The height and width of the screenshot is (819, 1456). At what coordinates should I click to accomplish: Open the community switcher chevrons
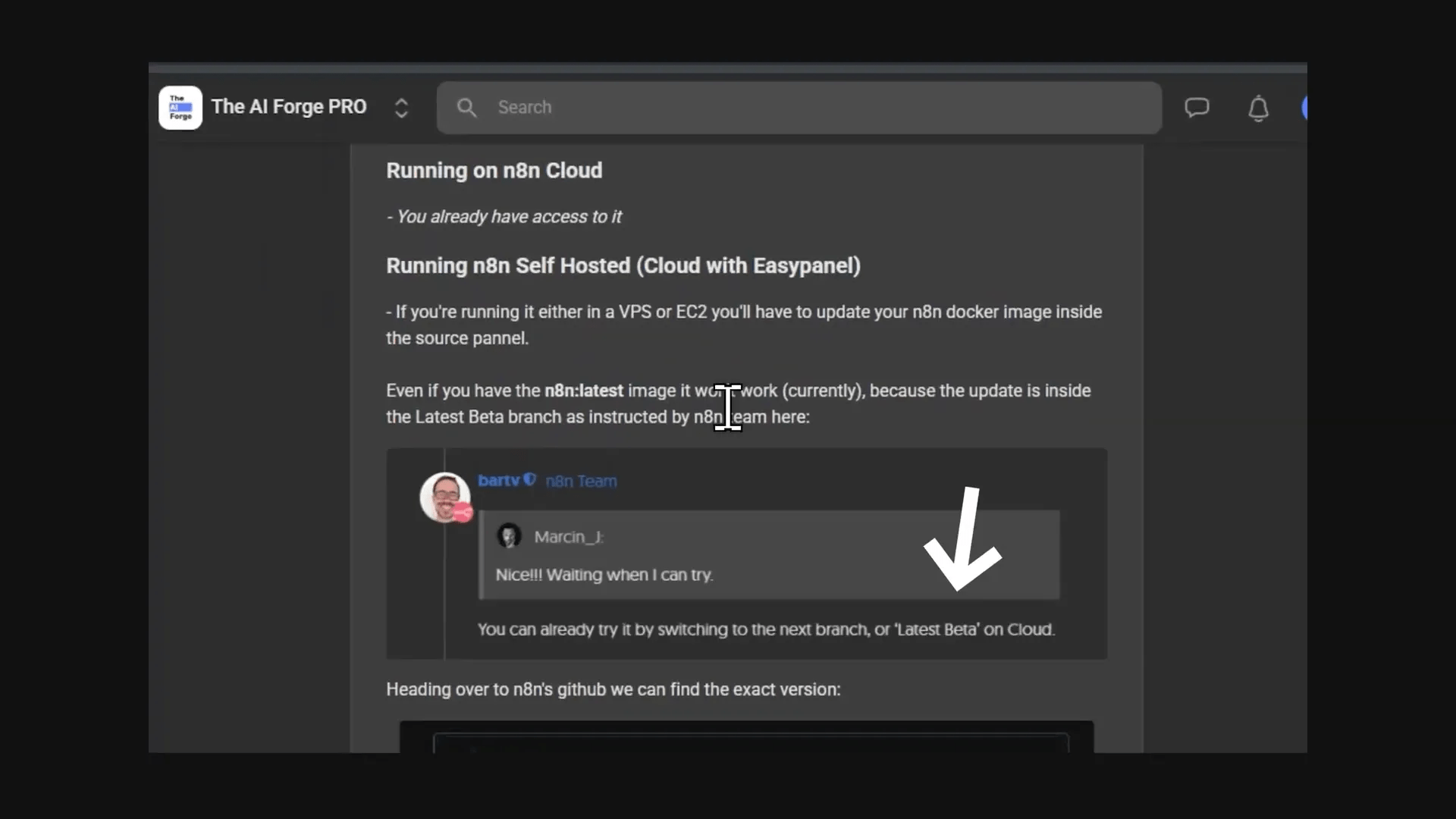click(401, 108)
